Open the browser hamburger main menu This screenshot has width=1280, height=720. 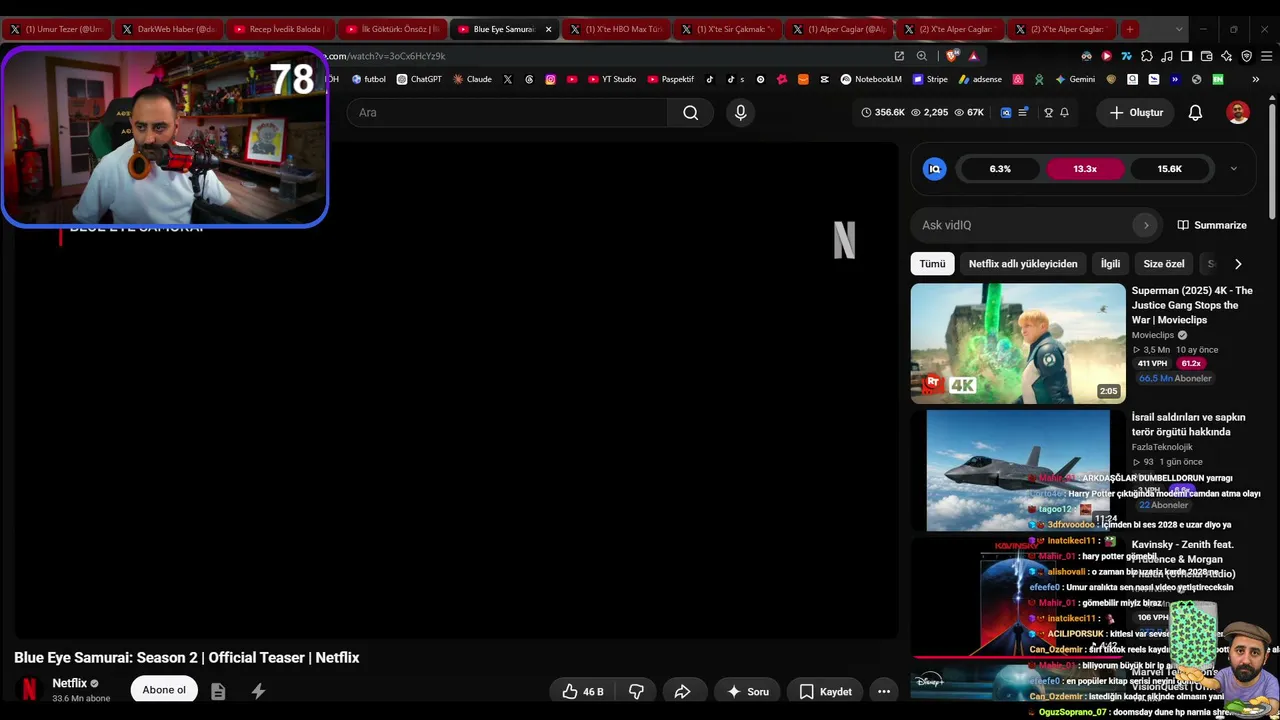1266,56
